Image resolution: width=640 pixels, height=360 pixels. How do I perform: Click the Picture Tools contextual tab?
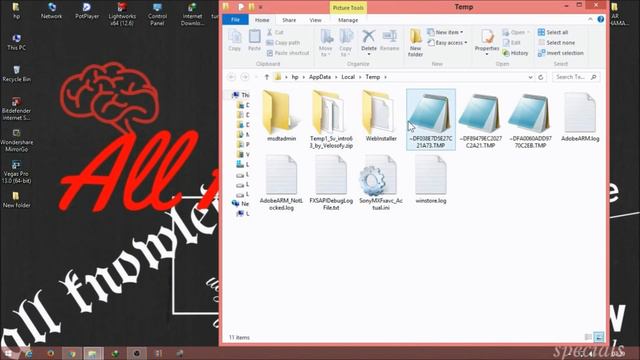tap(348, 8)
